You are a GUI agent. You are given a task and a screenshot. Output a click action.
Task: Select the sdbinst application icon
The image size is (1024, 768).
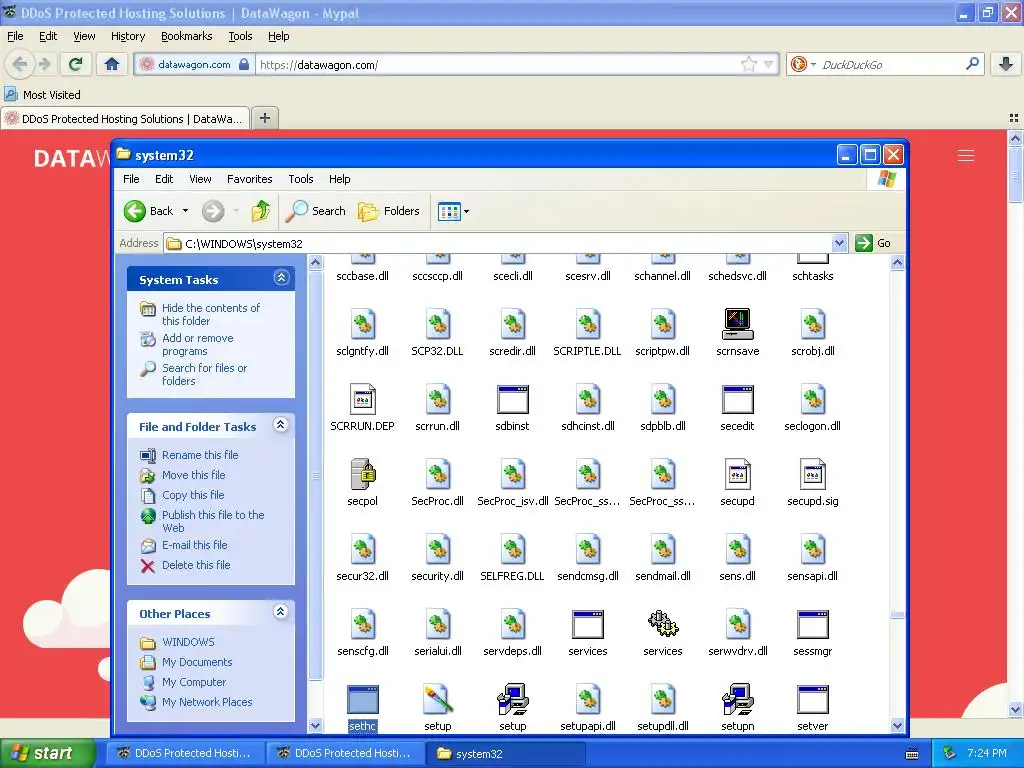[513, 399]
